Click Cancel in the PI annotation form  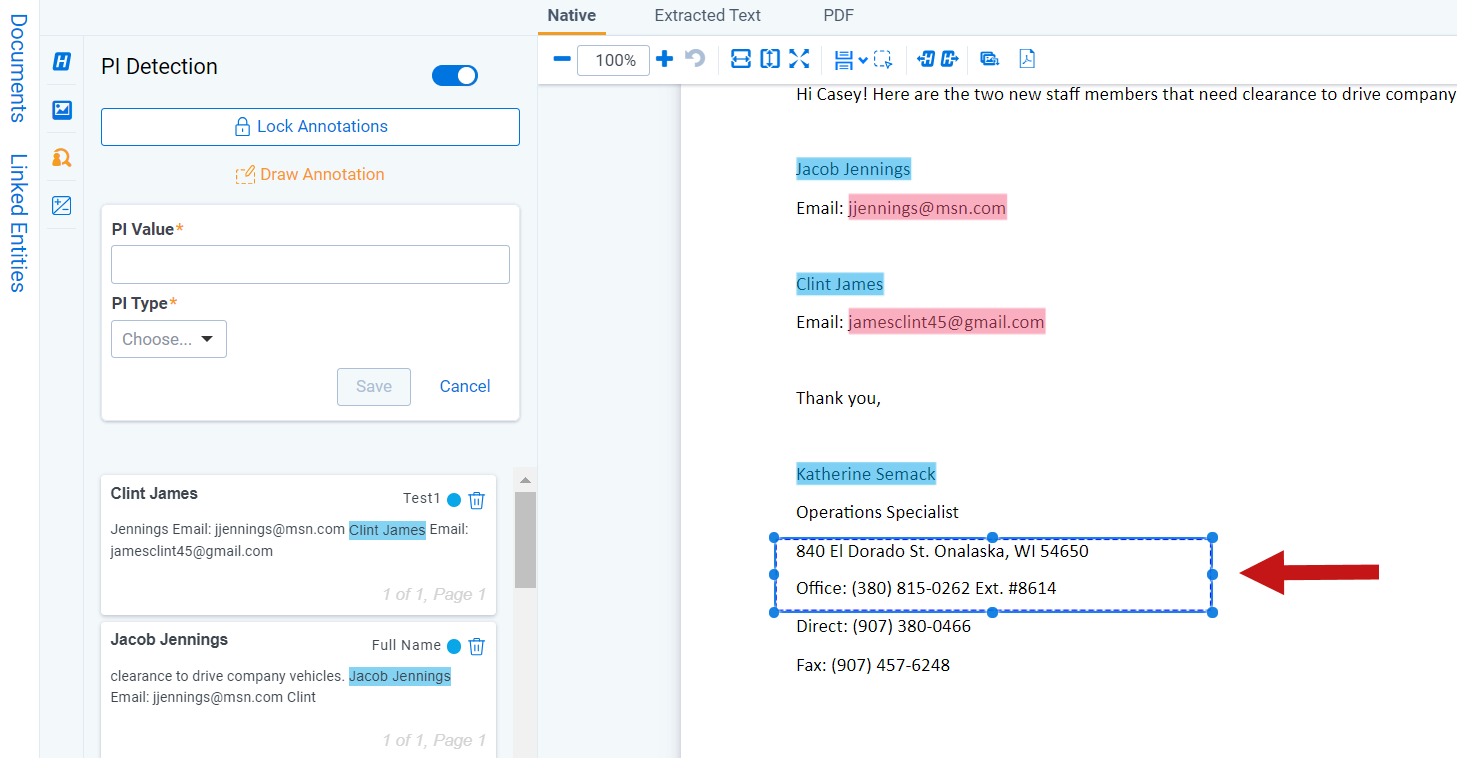tap(465, 386)
